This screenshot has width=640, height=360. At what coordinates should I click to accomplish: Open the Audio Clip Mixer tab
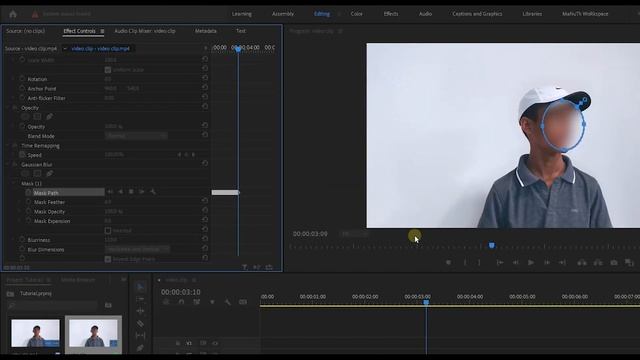145,31
